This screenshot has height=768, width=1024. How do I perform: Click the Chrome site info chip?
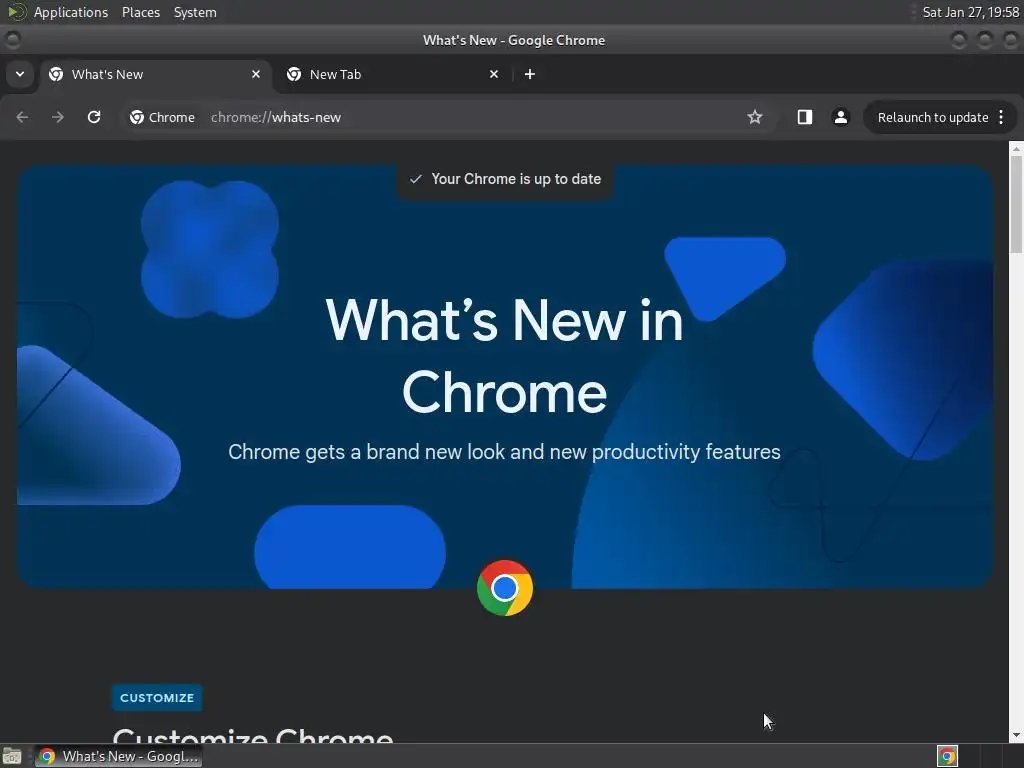click(x=163, y=117)
